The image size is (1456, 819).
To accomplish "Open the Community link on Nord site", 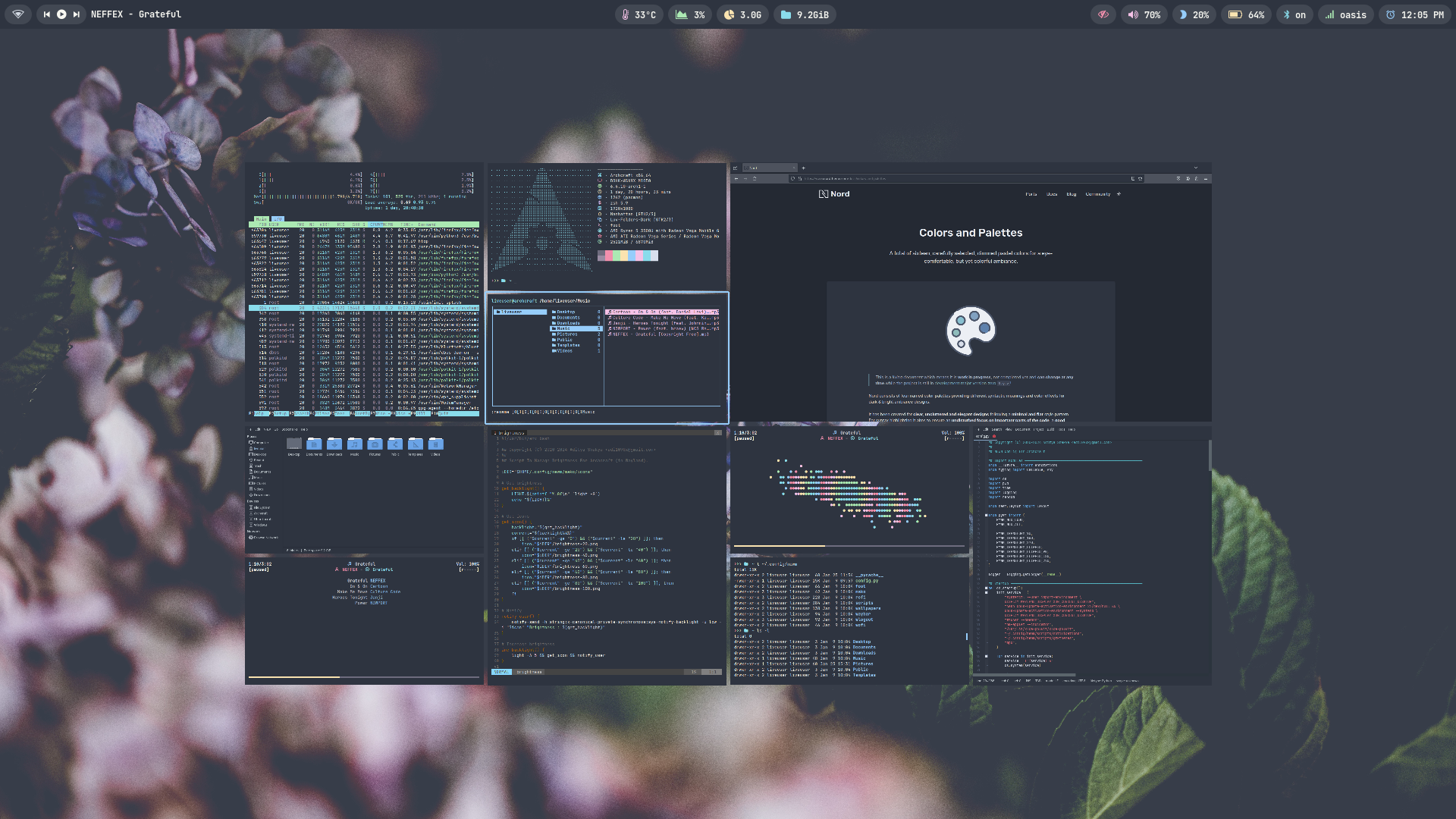I will [1097, 194].
